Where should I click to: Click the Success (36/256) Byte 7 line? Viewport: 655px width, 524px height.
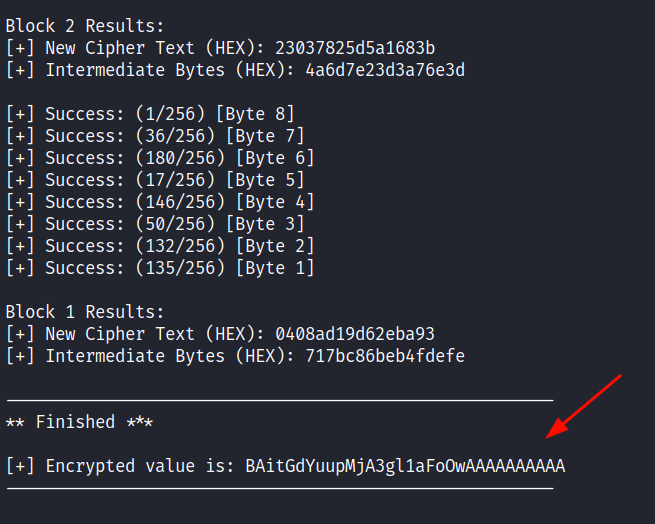tap(155, 136)
